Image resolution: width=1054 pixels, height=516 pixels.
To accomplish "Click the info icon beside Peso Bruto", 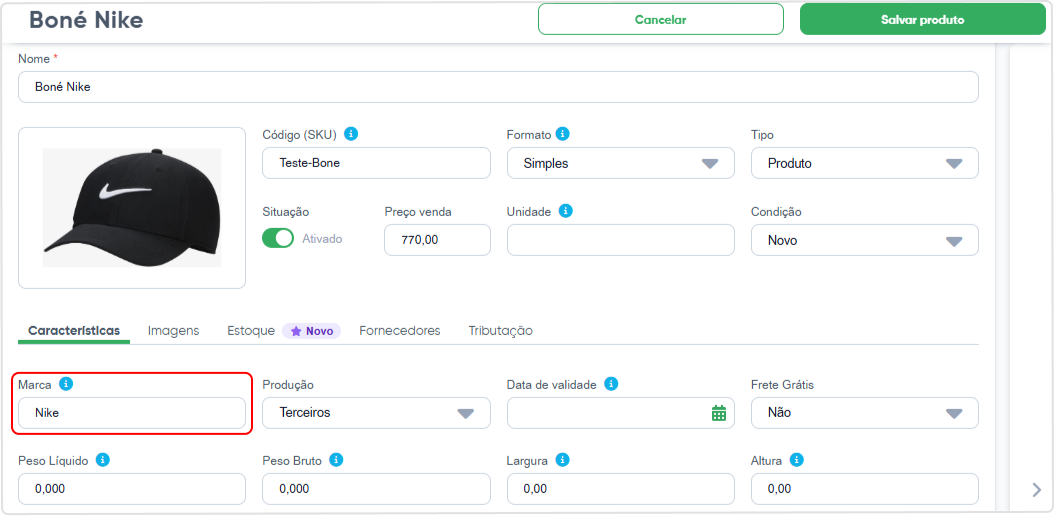I will [x=337, y=460].
